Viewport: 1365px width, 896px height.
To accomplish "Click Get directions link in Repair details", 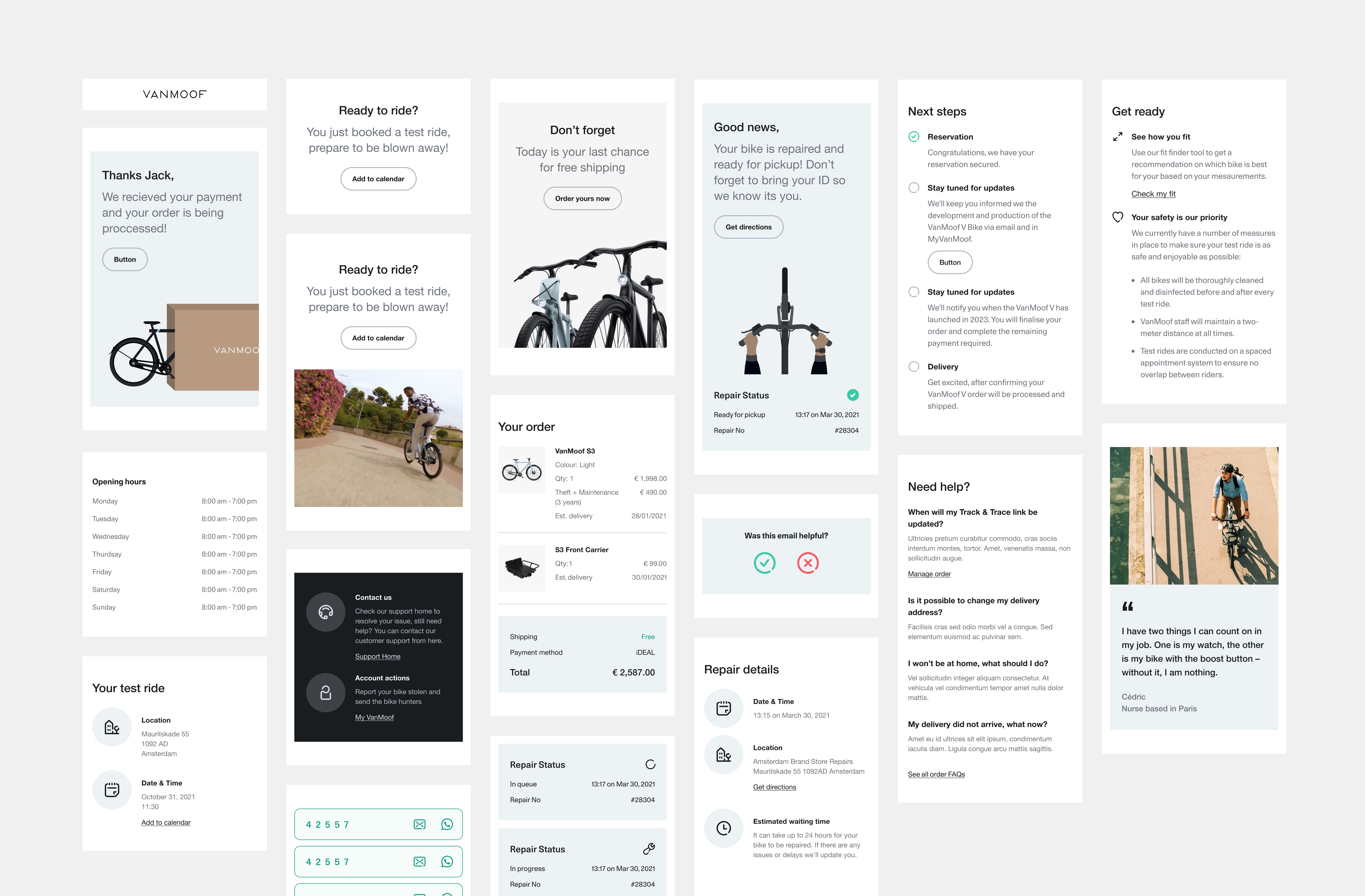I will pos(774,788).
